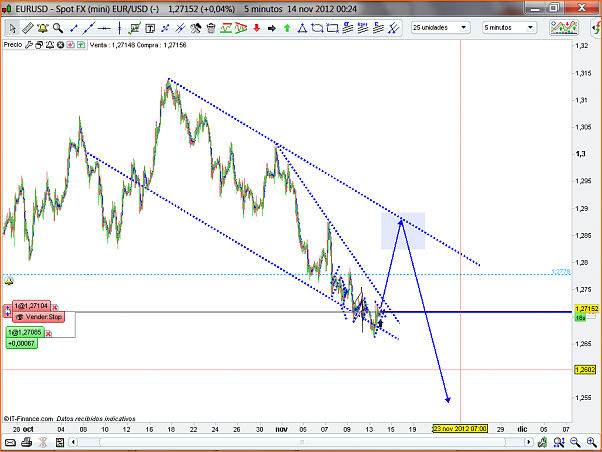Click the alert bell tool in toolbar

(43, 28)
